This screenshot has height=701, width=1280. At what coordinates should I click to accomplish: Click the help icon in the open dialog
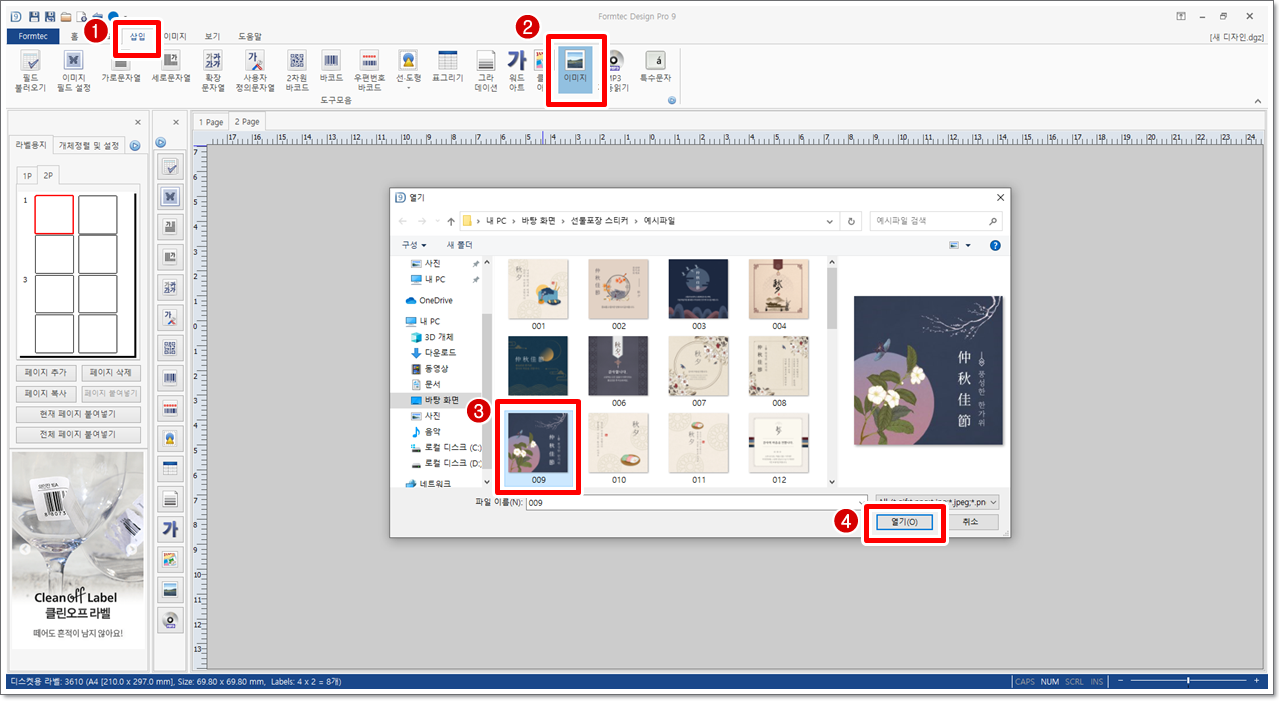point(995,245)
